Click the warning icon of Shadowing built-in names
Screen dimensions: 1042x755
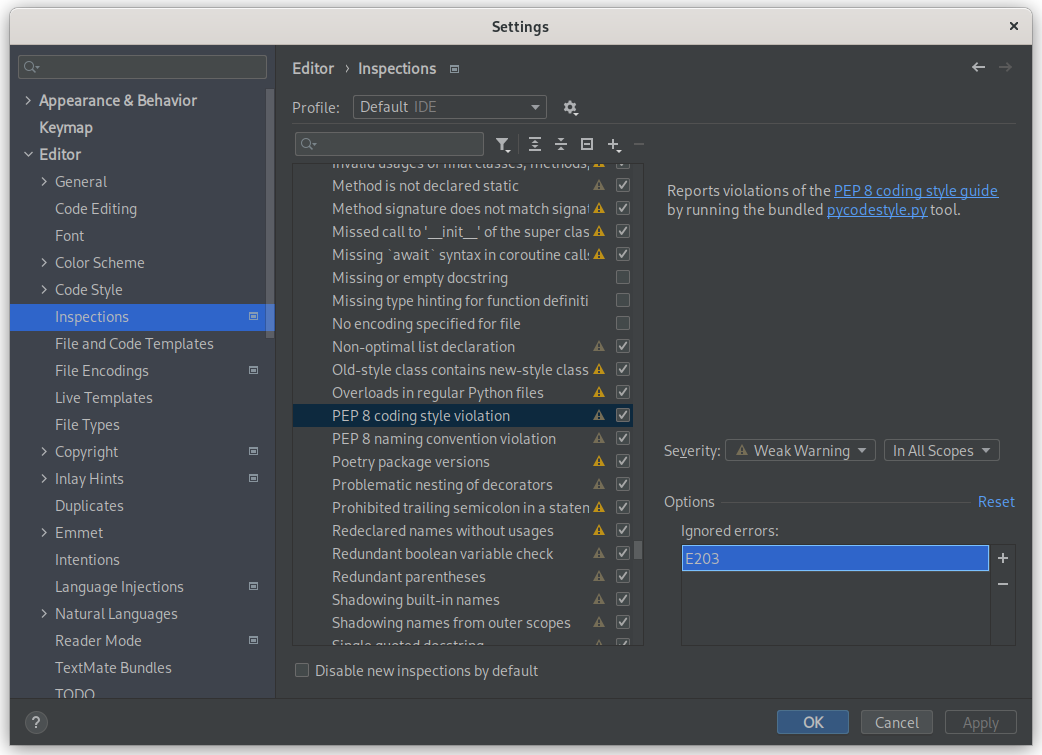point(599,599)
